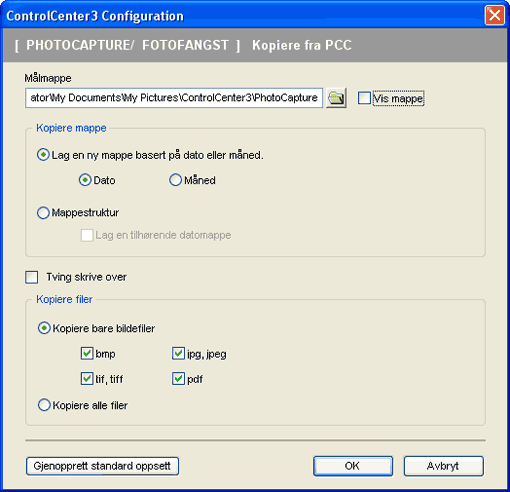Screen dimensions: 510x492
Task: Click the browse folder icon next to Målmappe
Action: (336, 98)
